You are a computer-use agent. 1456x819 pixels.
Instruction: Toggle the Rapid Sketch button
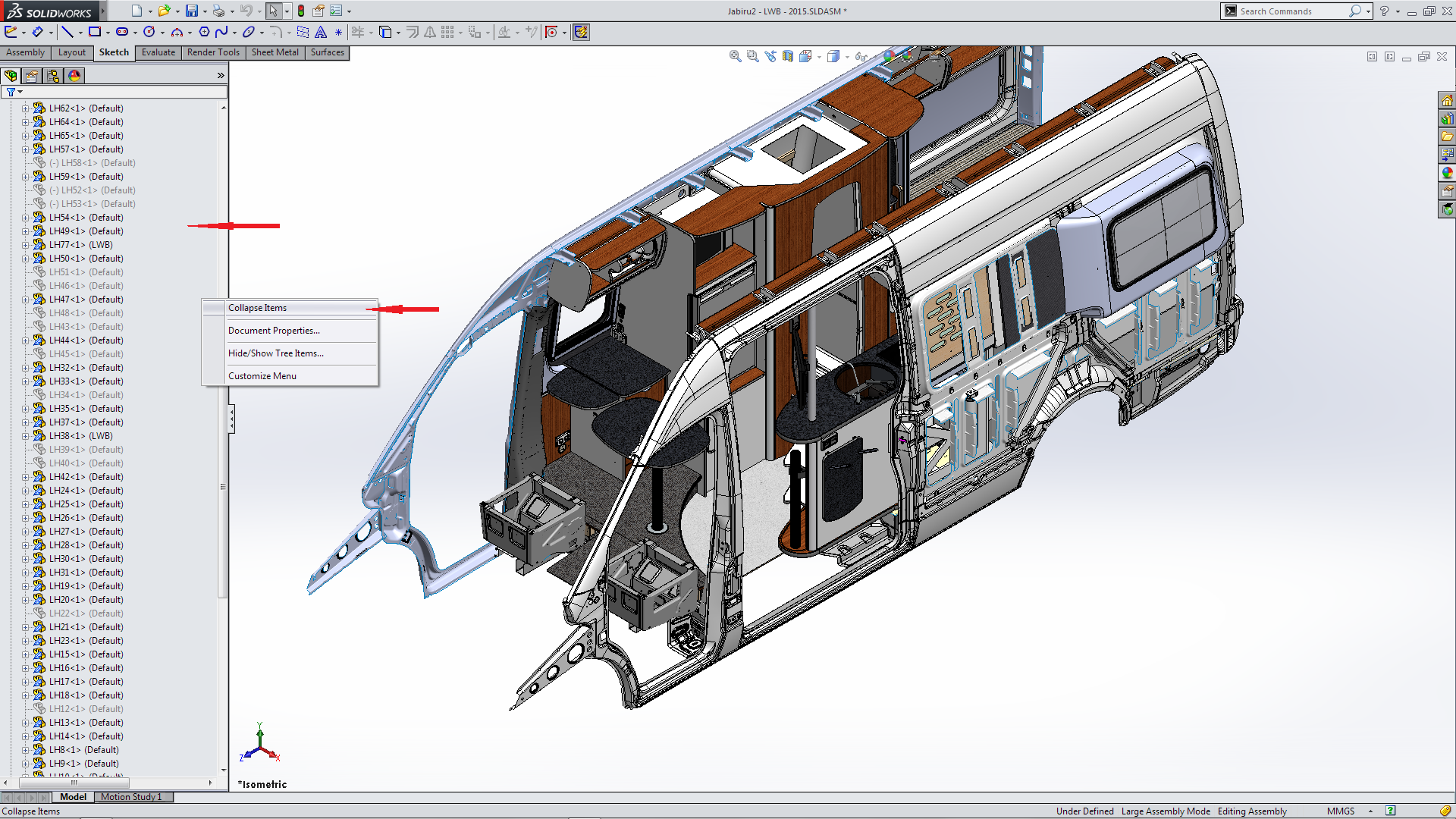click(581, 32)
